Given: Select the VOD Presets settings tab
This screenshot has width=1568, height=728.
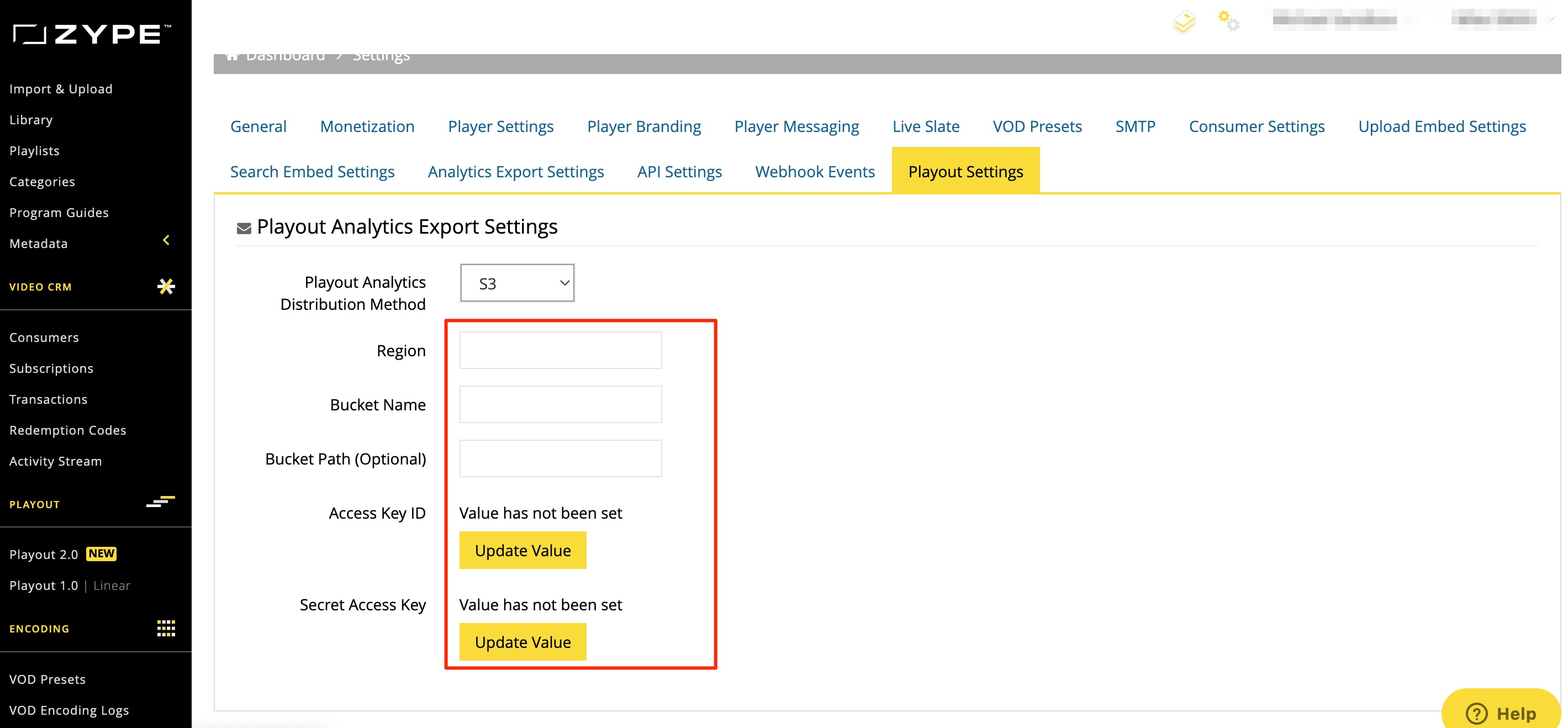Looking at the screenshot, I should [1037, 126].
